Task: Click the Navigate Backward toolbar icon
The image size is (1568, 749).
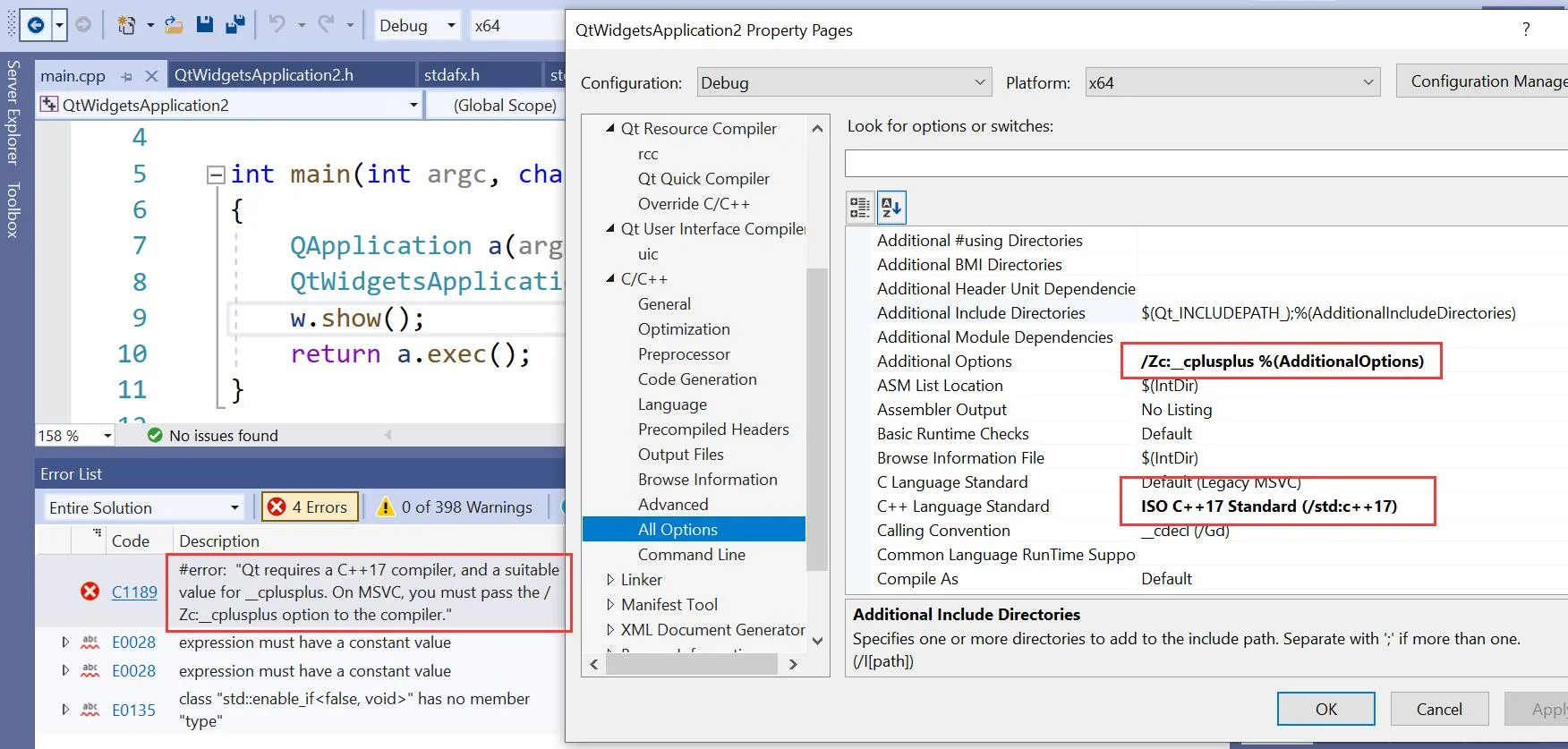Action: [36, 25]
